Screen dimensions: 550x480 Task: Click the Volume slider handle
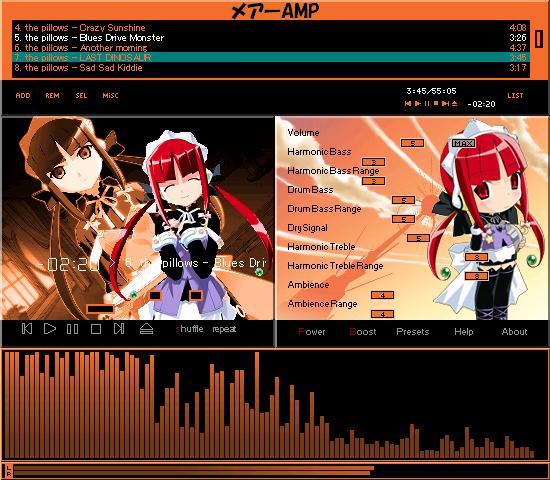[x=412, y=143]
